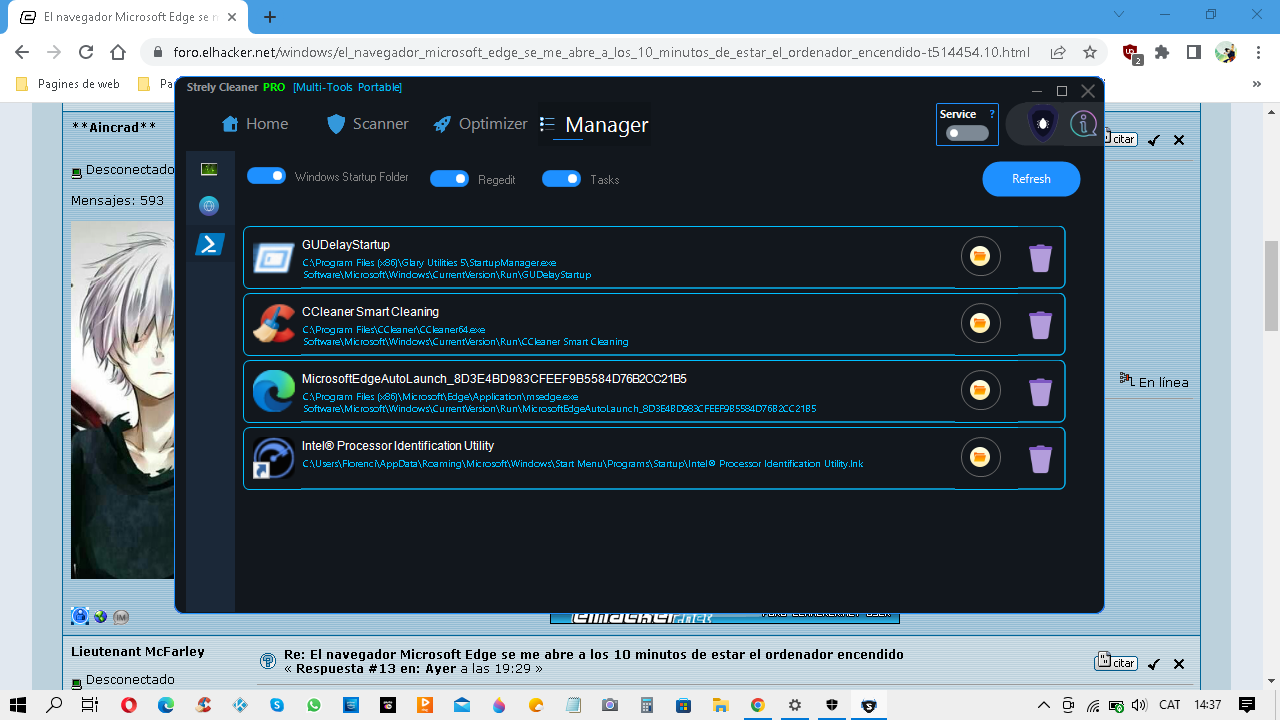This screenshot has width=1280, height=720.
Task: Click the Service help question mark
Action: 991,114
